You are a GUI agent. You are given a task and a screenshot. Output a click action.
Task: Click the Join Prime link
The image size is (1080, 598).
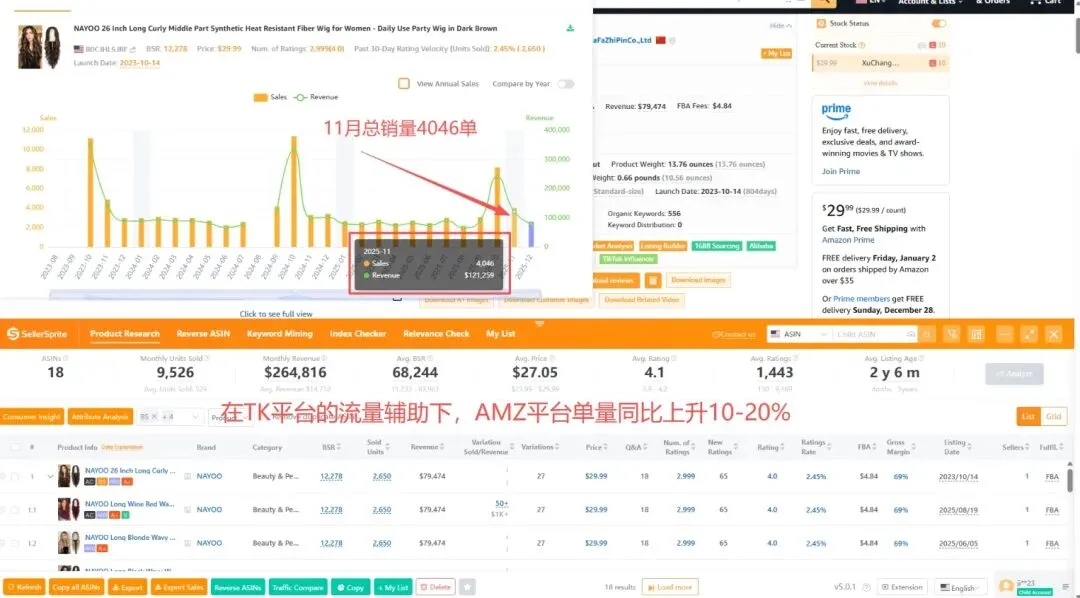coord(840,172)
